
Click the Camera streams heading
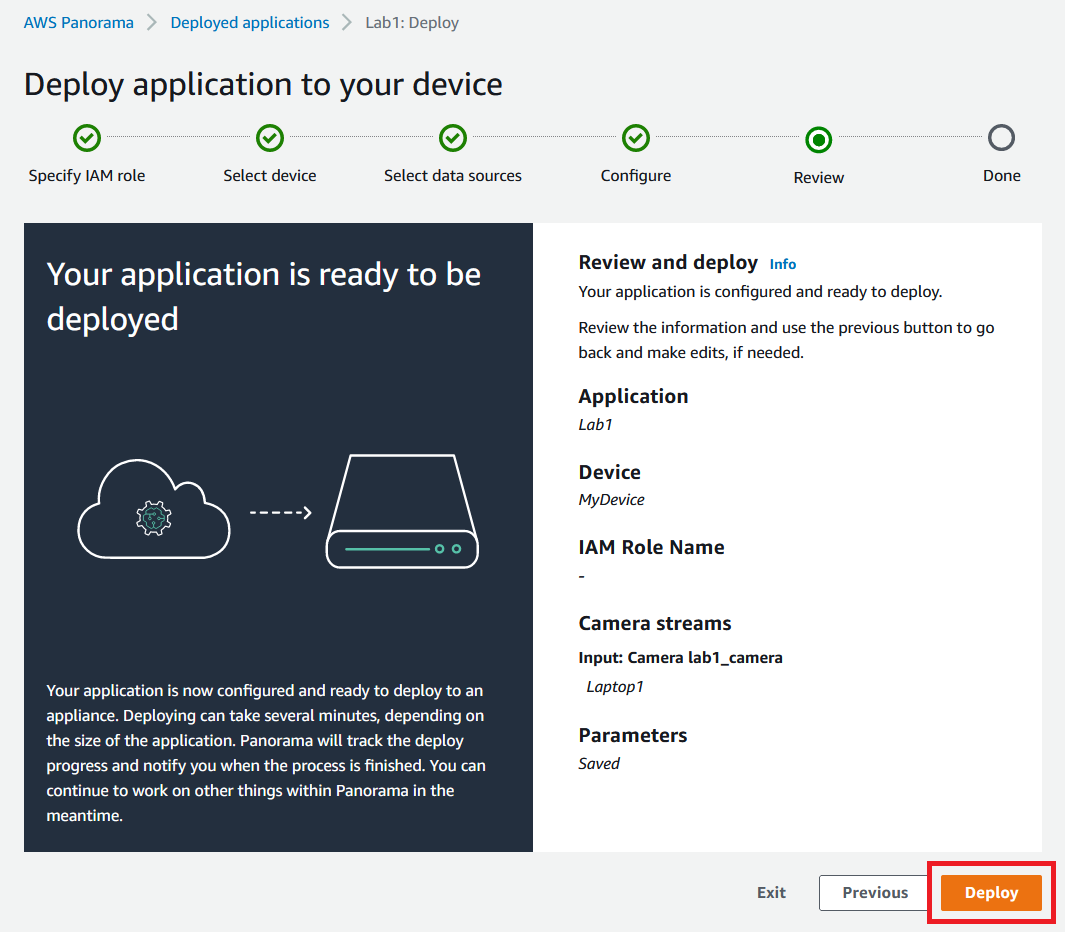654,624
